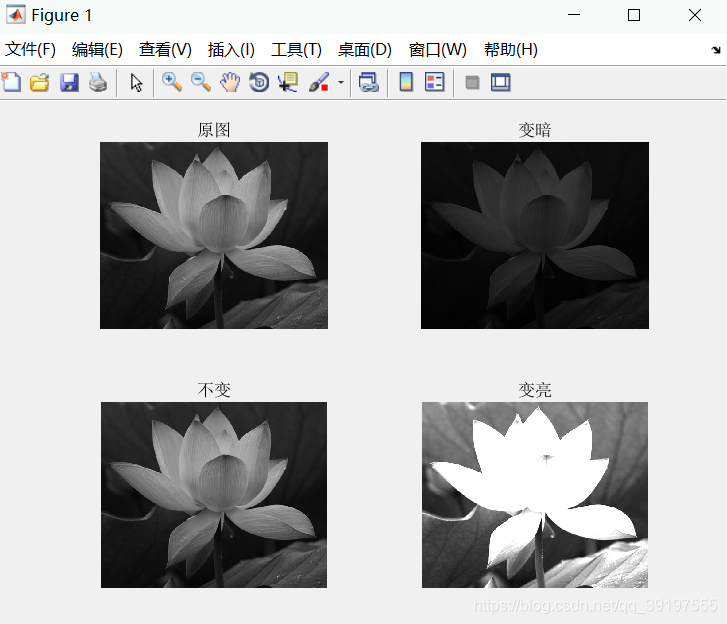Enable the Rotate 3D tool
727x624 pixels.
[x=259, y=83]
